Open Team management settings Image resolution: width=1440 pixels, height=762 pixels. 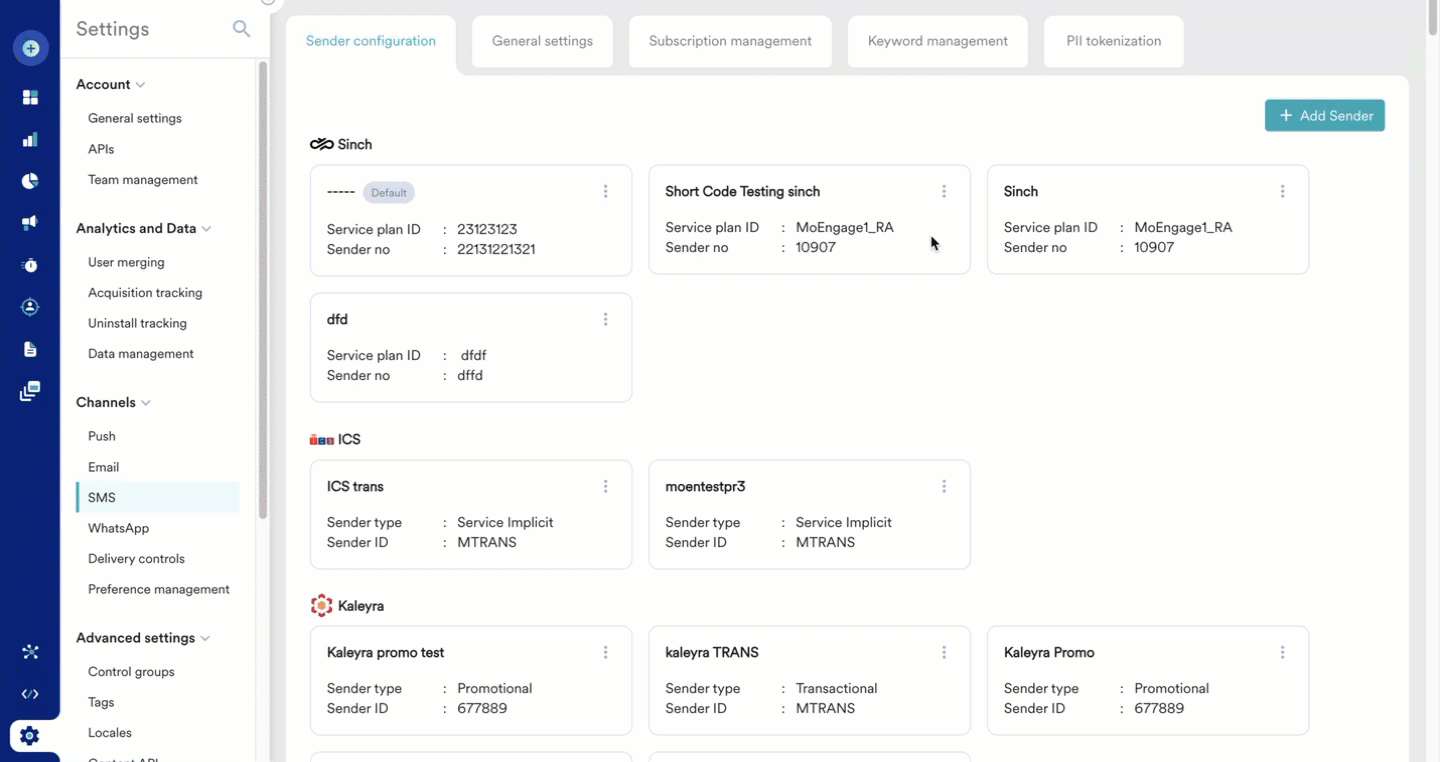pyautogui.click(x=143, y=180)
